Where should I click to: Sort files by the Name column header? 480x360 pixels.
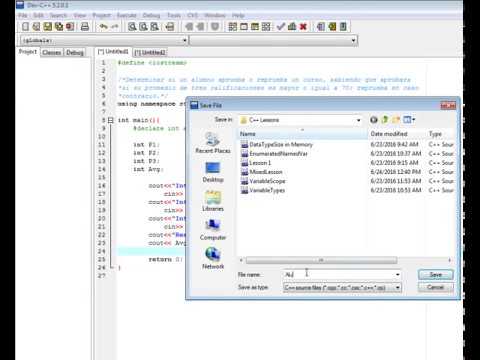click(303, 134)
